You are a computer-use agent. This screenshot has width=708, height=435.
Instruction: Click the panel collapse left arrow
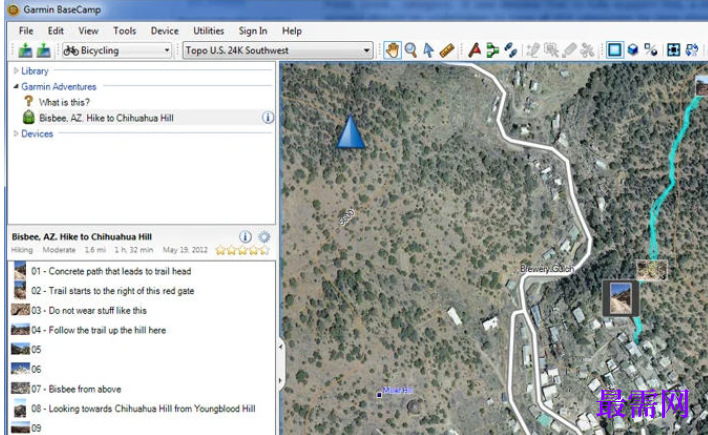pyautogui.click(x=281, y=347)
